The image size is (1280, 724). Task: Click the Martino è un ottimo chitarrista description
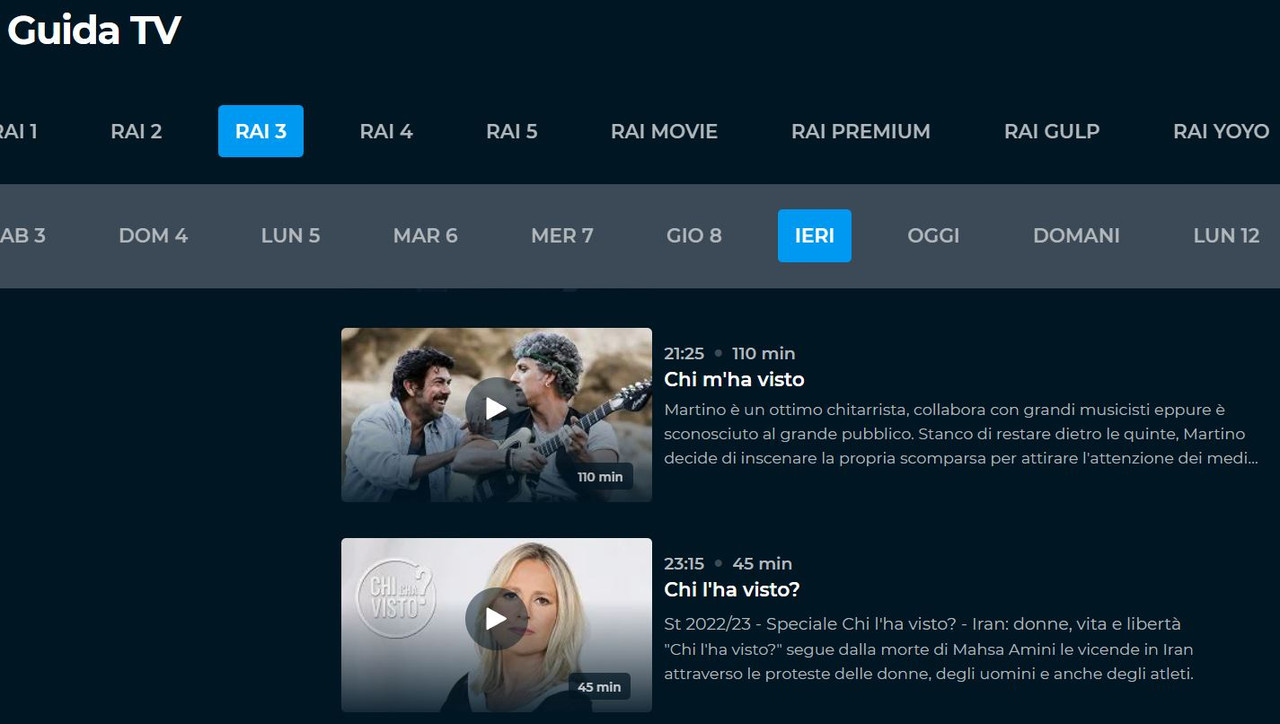click(961, 434)
